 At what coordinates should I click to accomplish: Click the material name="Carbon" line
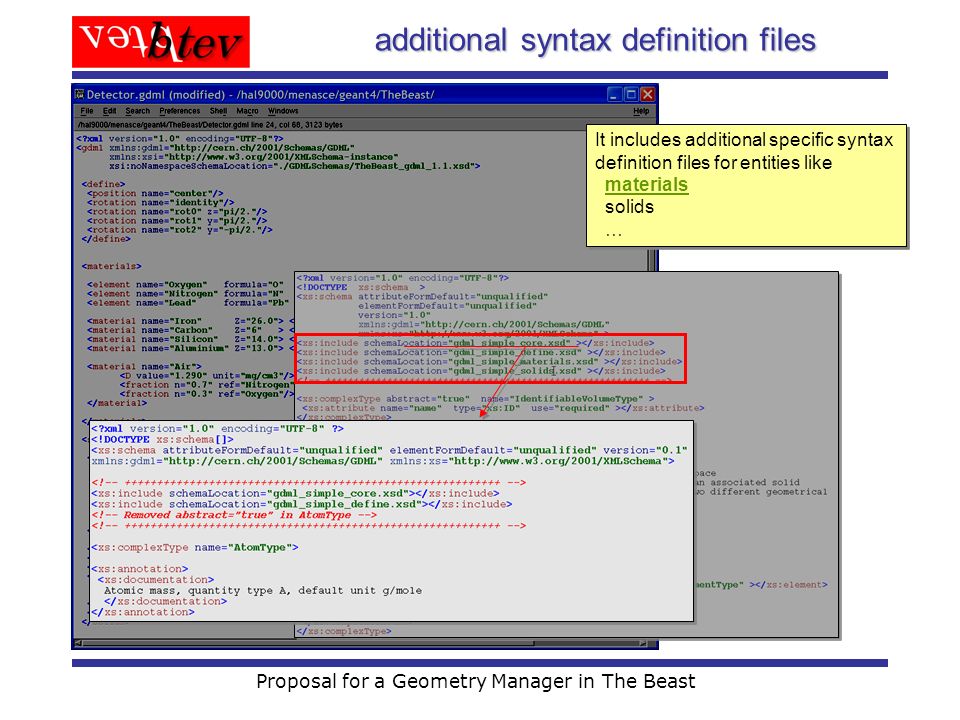pos(190,330)
